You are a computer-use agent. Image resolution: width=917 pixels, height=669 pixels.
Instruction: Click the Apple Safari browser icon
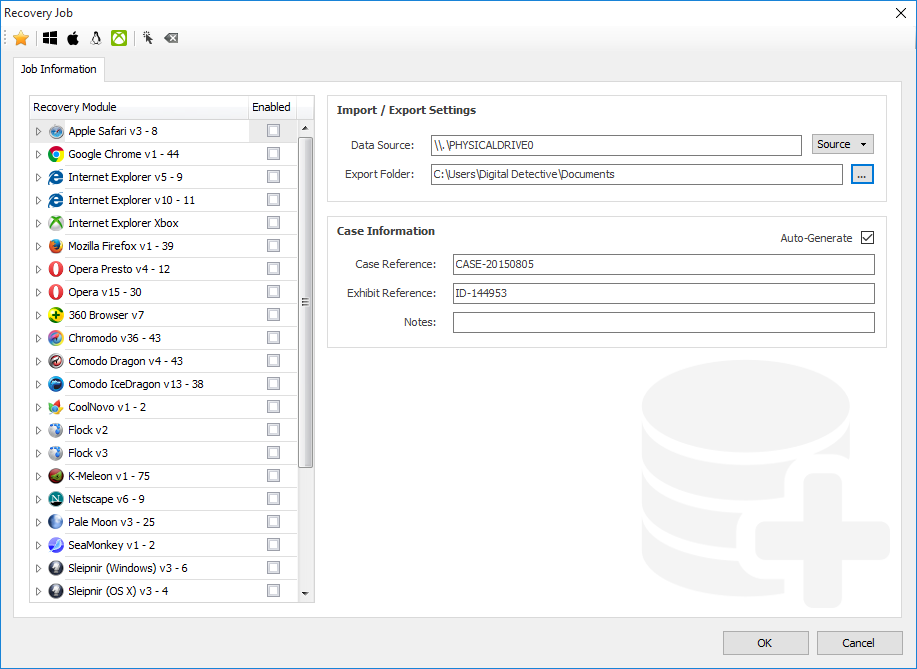point(56,131)
